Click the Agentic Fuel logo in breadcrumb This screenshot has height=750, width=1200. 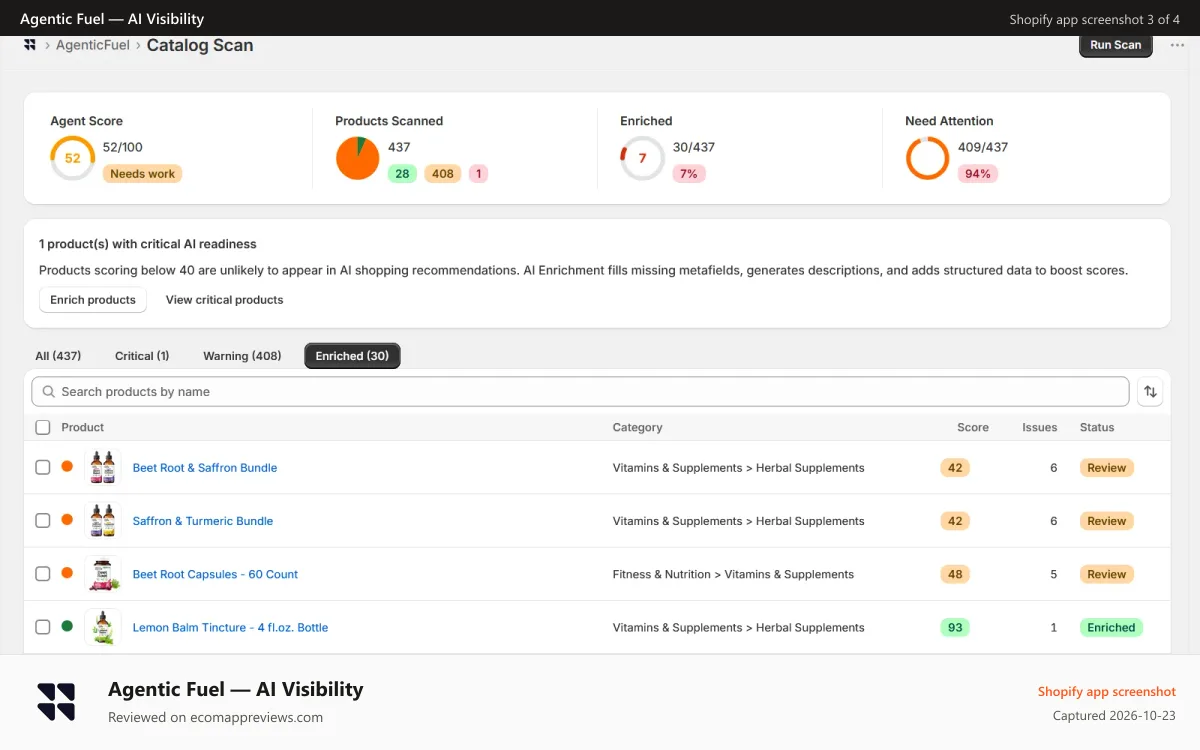coord(30,45)
